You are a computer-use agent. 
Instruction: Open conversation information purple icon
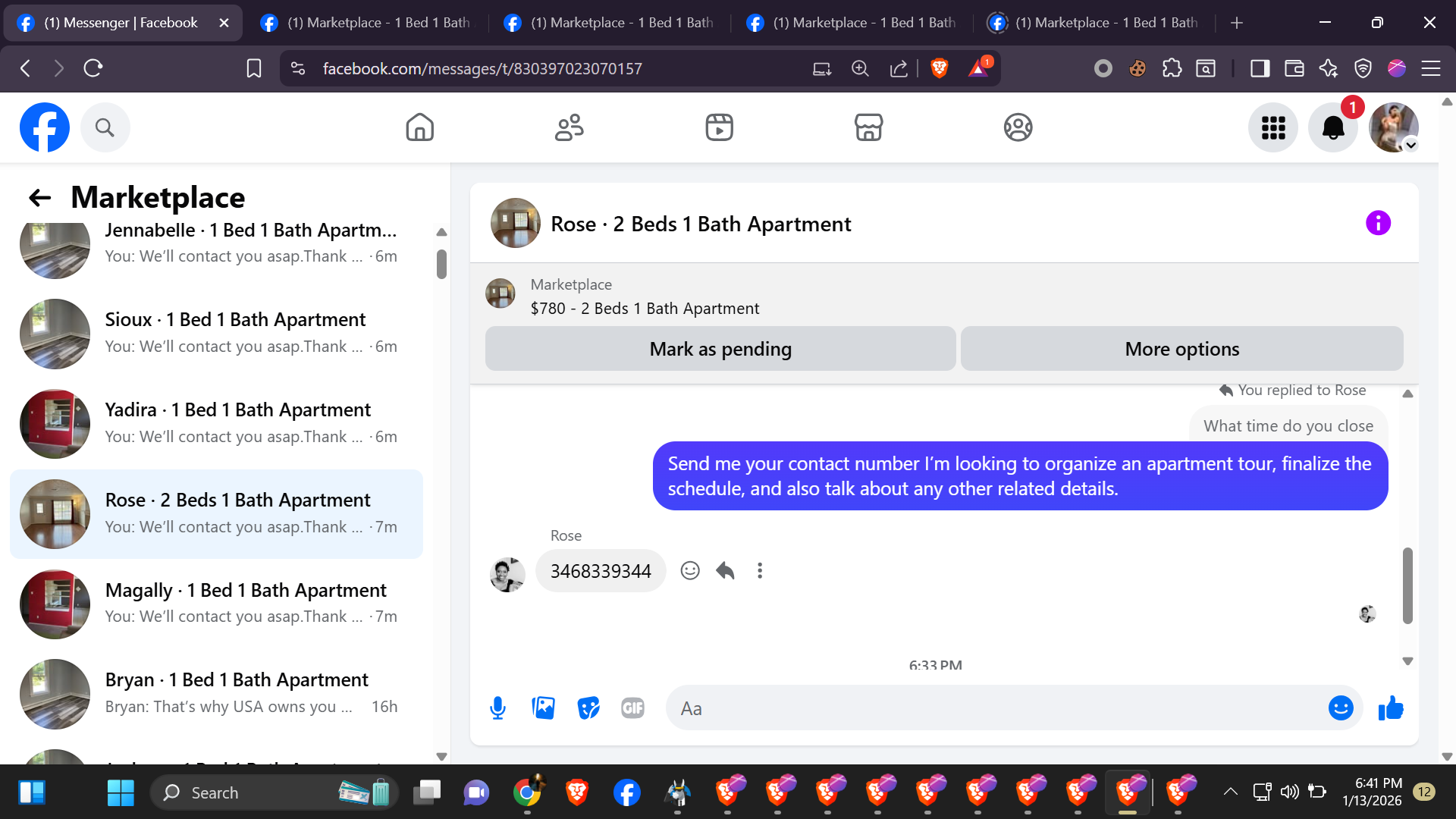coord(1378,223)
